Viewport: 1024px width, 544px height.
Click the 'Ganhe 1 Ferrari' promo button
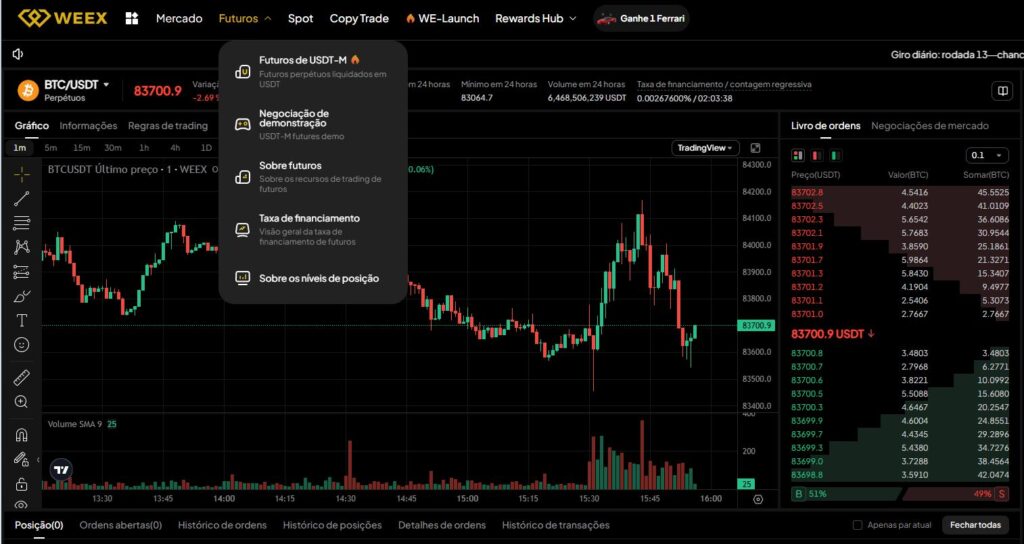pos(641,18)
